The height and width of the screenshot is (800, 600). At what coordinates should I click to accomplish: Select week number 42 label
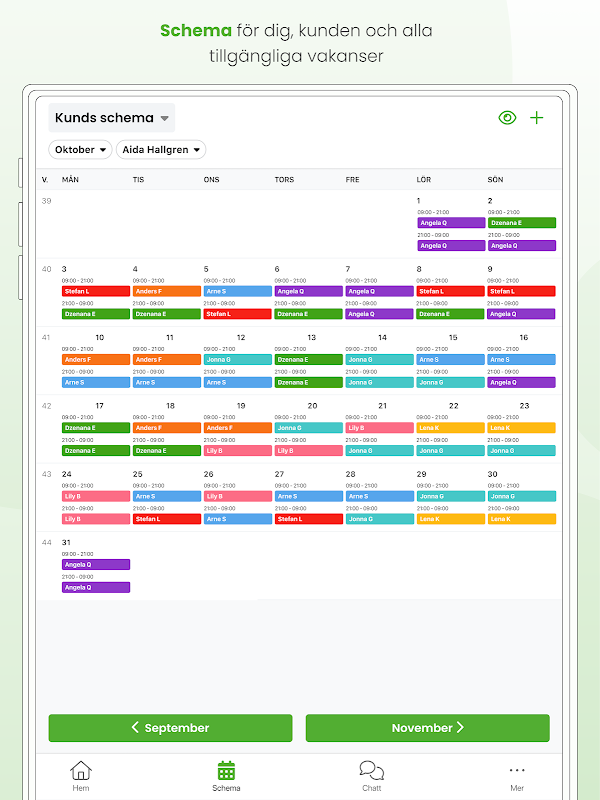tap(46, 406)
